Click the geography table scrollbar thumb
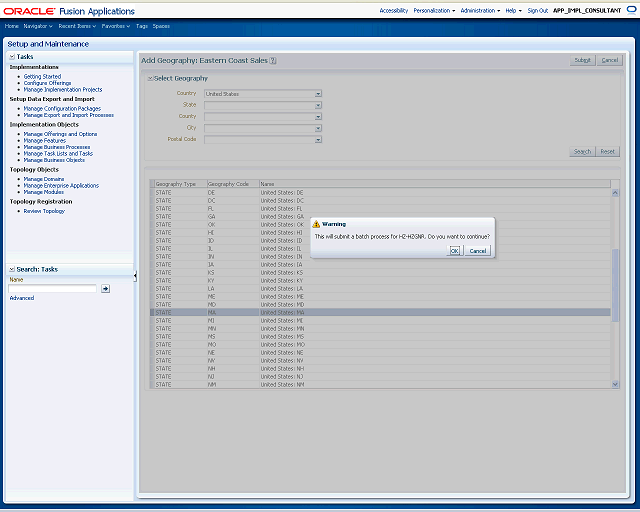640x512 pixels. [x=615, y=285]
